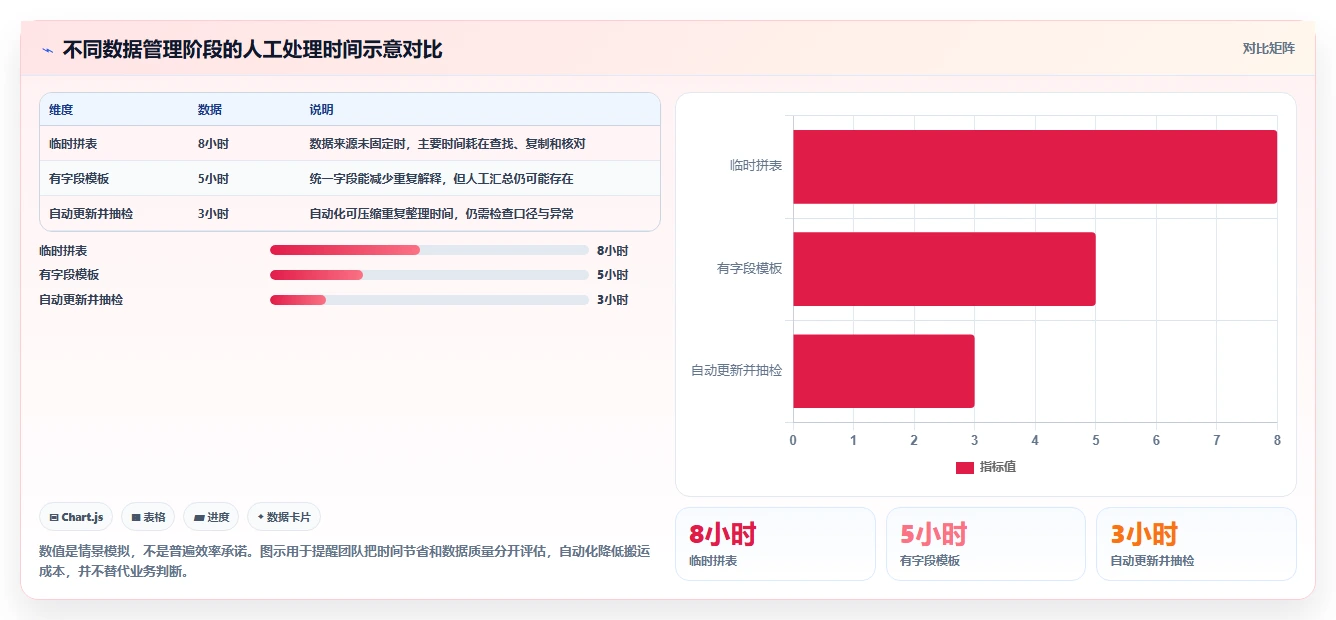Click the 8小时 table cell

(213, 144)
